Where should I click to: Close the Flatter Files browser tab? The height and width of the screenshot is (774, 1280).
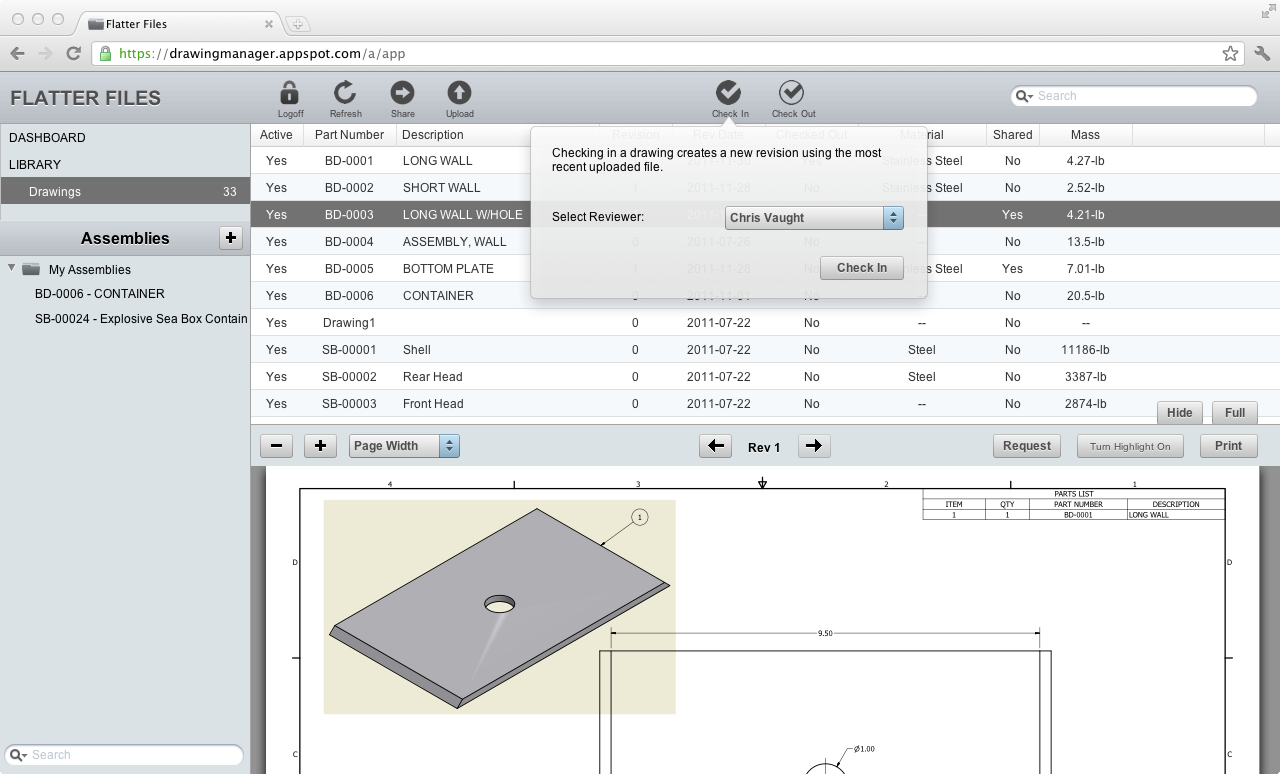pyautogui.click(x=269, y=24)
